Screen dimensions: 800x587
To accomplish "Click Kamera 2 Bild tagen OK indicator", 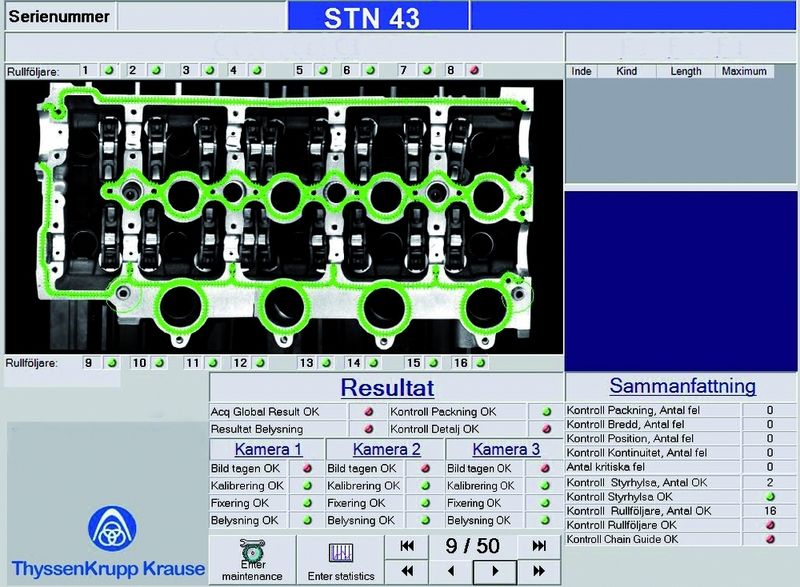I will tap(426, 468).
